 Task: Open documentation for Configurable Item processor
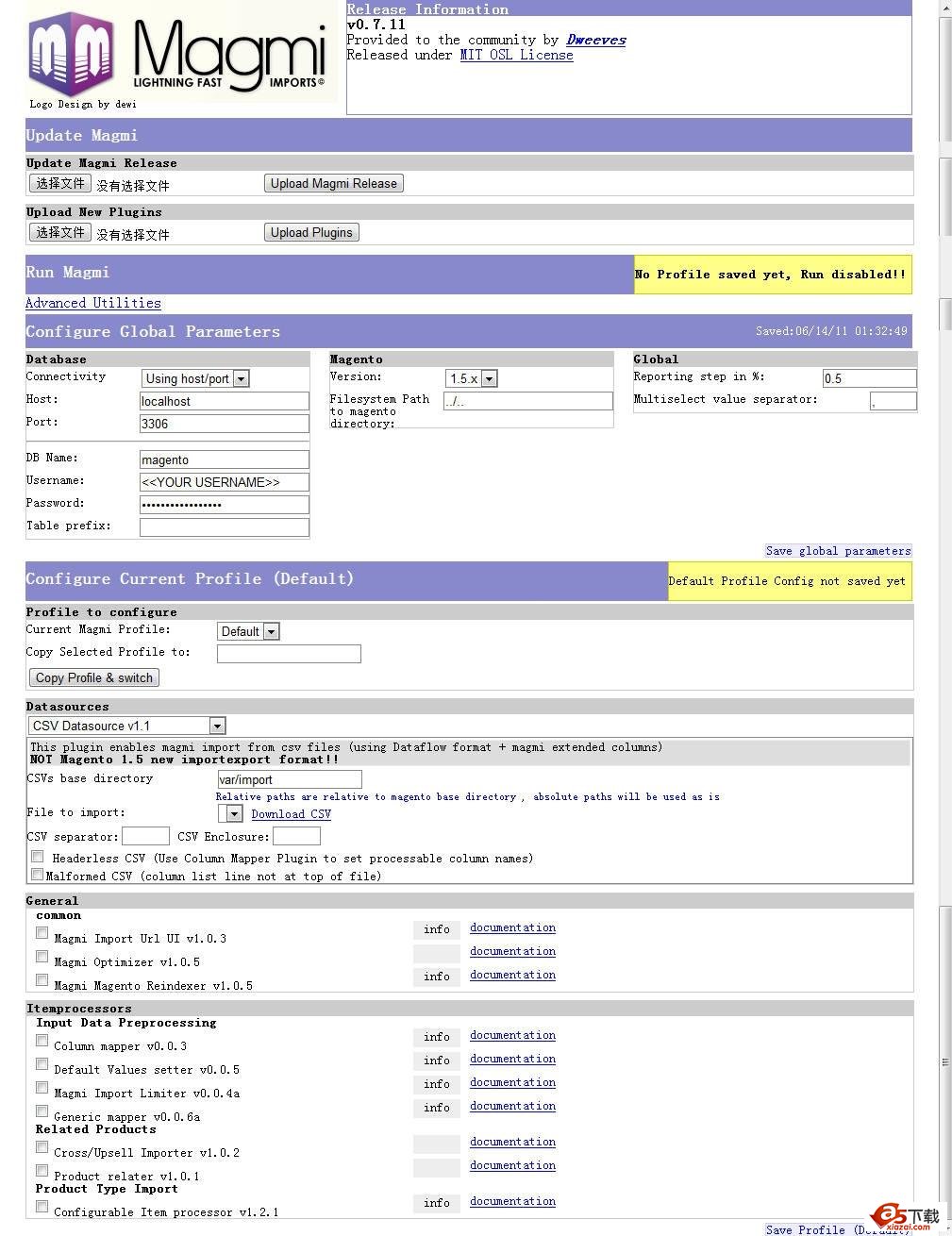512,1201
